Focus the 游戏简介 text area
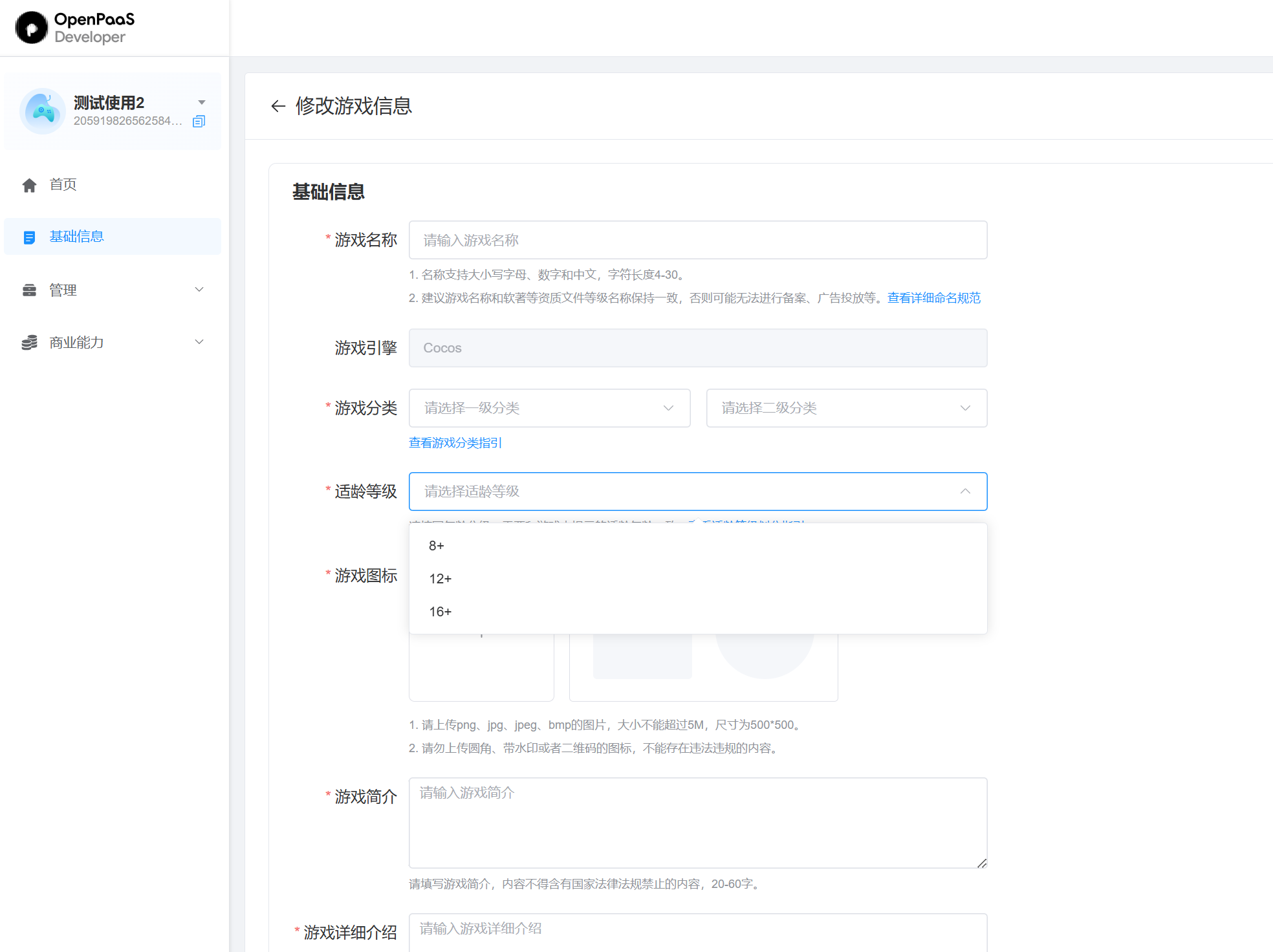The height and width of the screenshot is (952, 1273). click(698, 823)
